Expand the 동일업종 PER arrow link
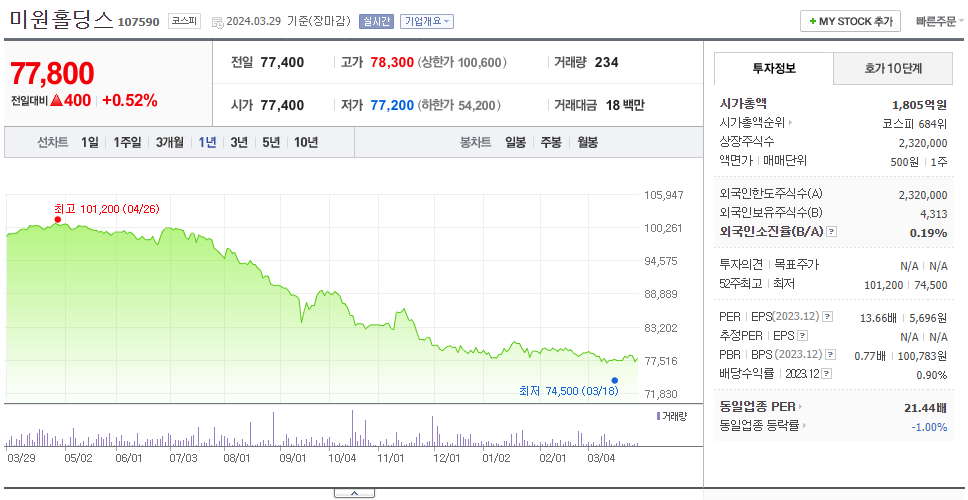This screenshot has width=968, height=500. tap(800, 407)
